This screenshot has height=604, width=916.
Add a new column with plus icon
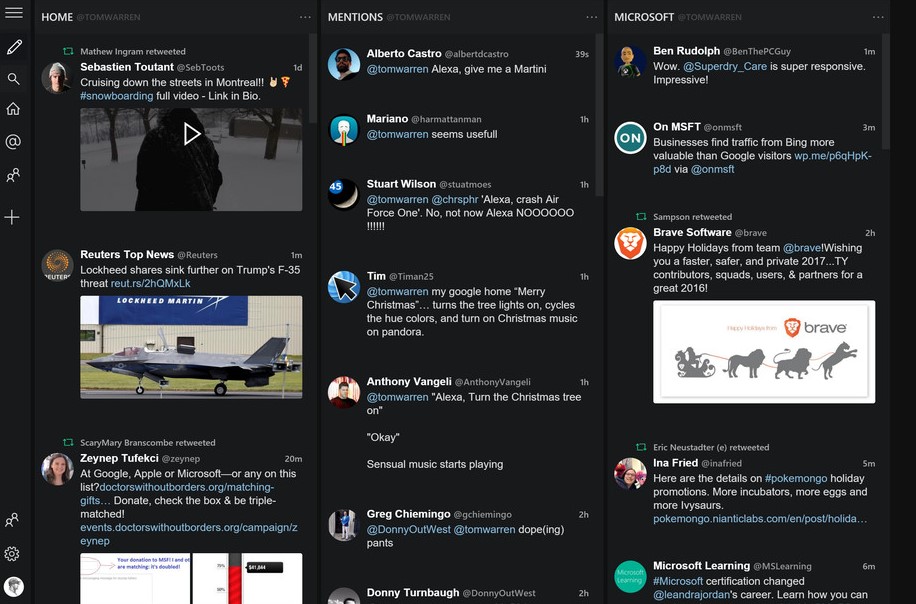(x=13, y=217)
